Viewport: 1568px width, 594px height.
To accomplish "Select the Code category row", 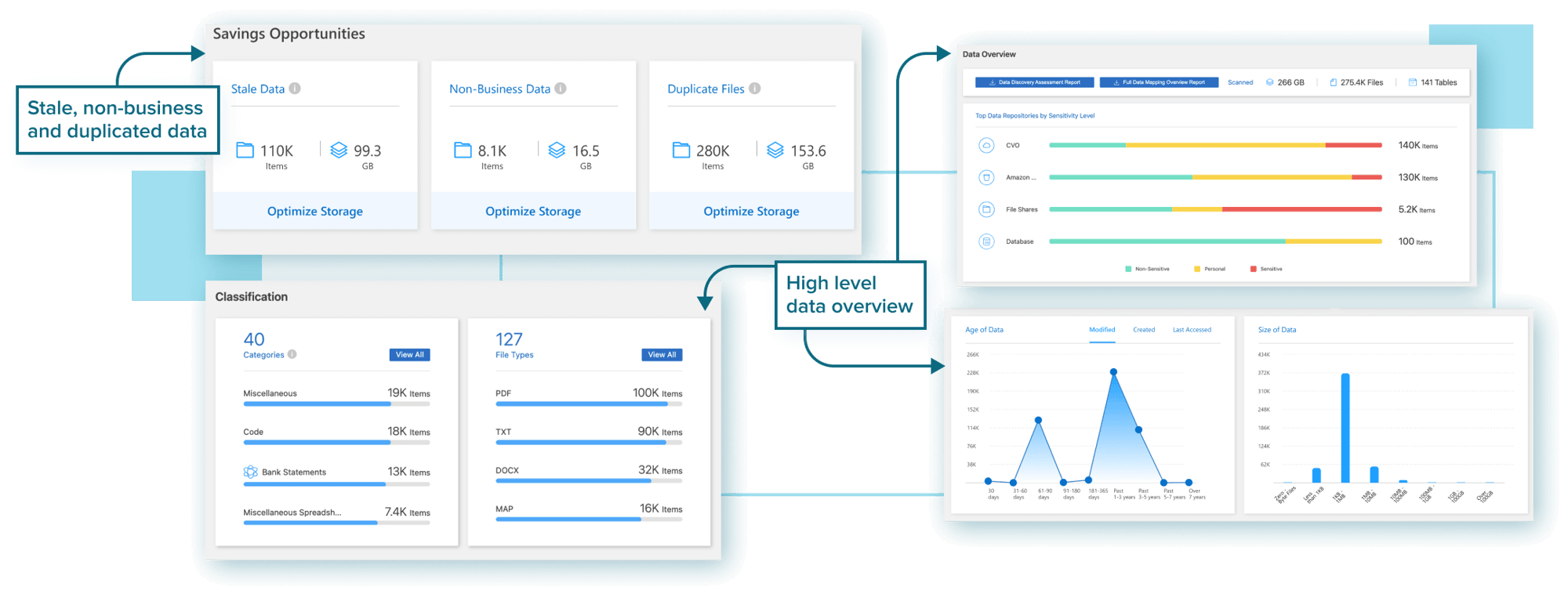I will click(x=336, y=435).
